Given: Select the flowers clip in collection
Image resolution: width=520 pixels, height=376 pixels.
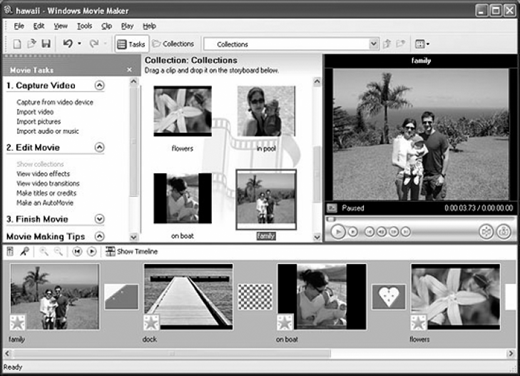Looking at the screenshot, I should pyautogui.click(x=182, y=111).
